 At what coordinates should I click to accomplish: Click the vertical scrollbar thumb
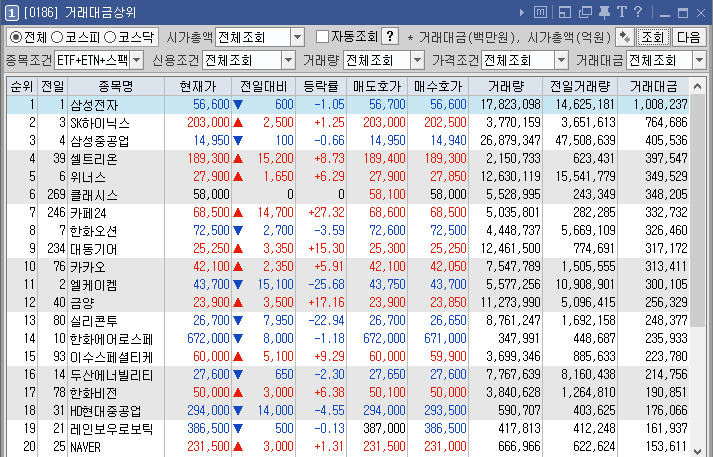coord(697,211)
